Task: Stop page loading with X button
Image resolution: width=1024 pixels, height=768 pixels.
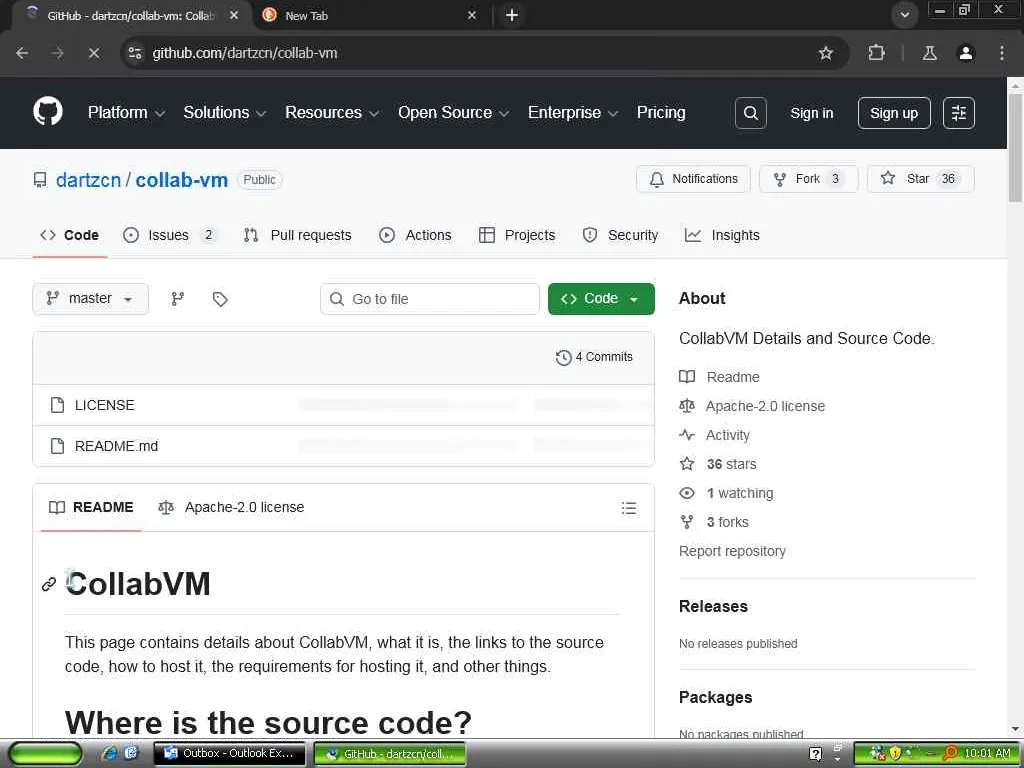Action: [94, 53]
